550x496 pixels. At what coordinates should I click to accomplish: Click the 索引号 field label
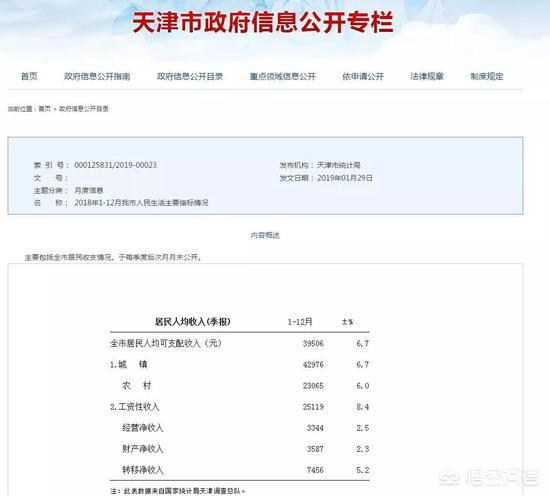tap(51, 165)
